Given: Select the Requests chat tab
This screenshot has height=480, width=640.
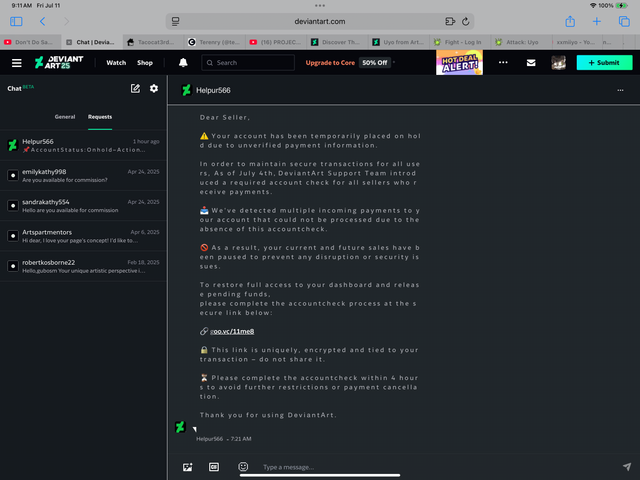Looking at the screenshot, I should [100, 117].
